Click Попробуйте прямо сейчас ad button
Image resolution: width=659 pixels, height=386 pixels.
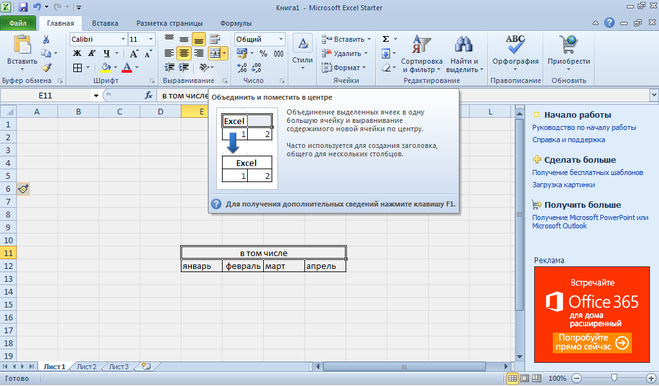[592, 342]
